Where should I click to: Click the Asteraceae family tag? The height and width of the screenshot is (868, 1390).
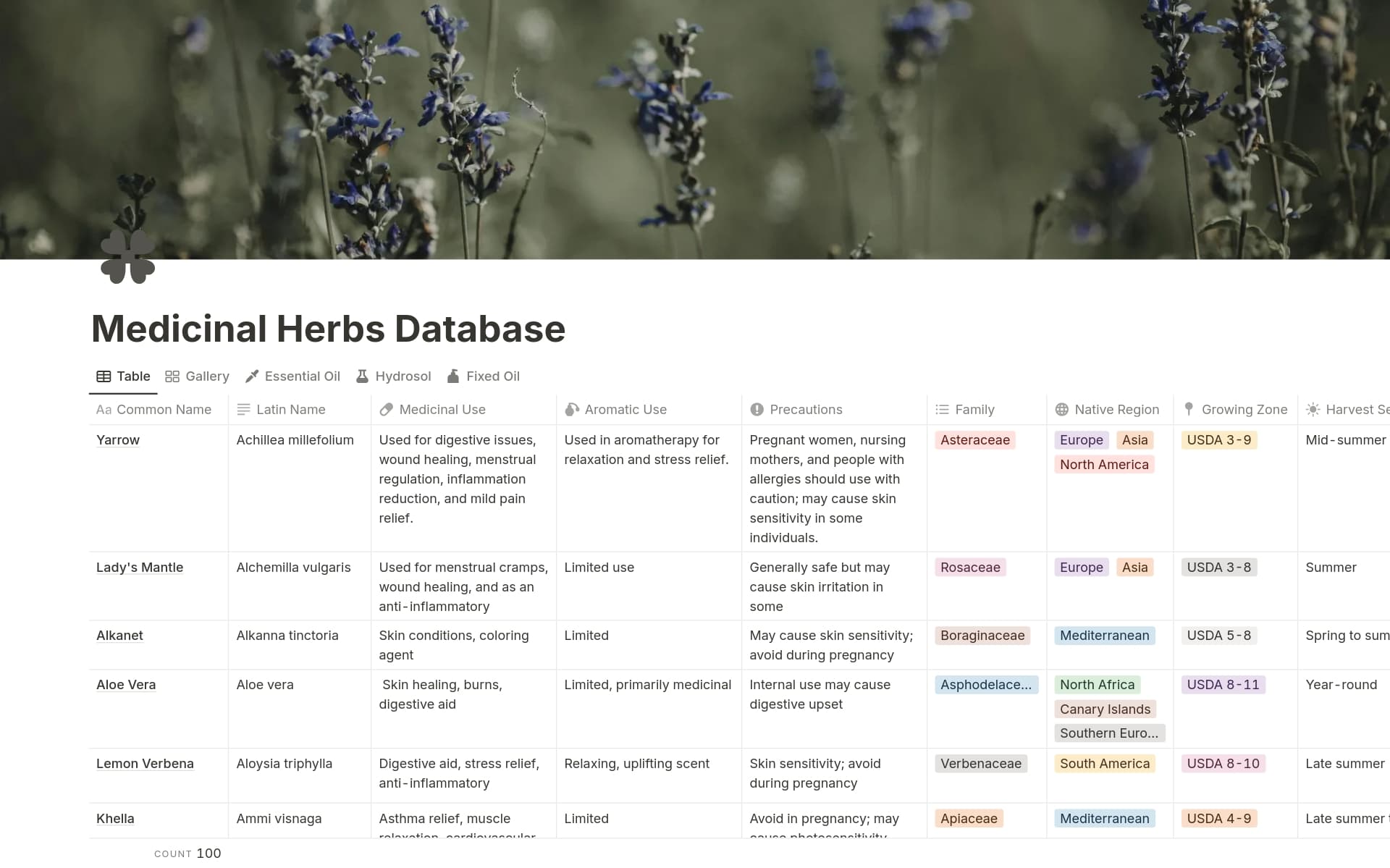point(975,440)
